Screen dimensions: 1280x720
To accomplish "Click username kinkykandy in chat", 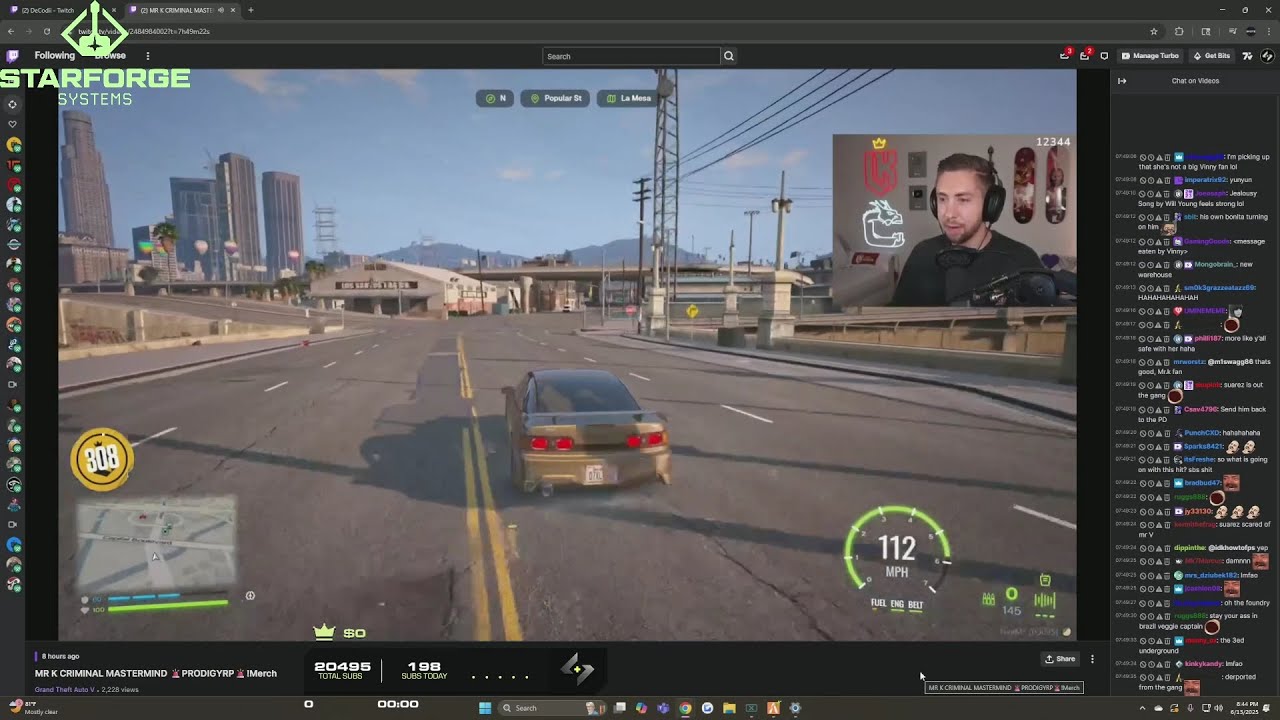I will [1204, 664].
